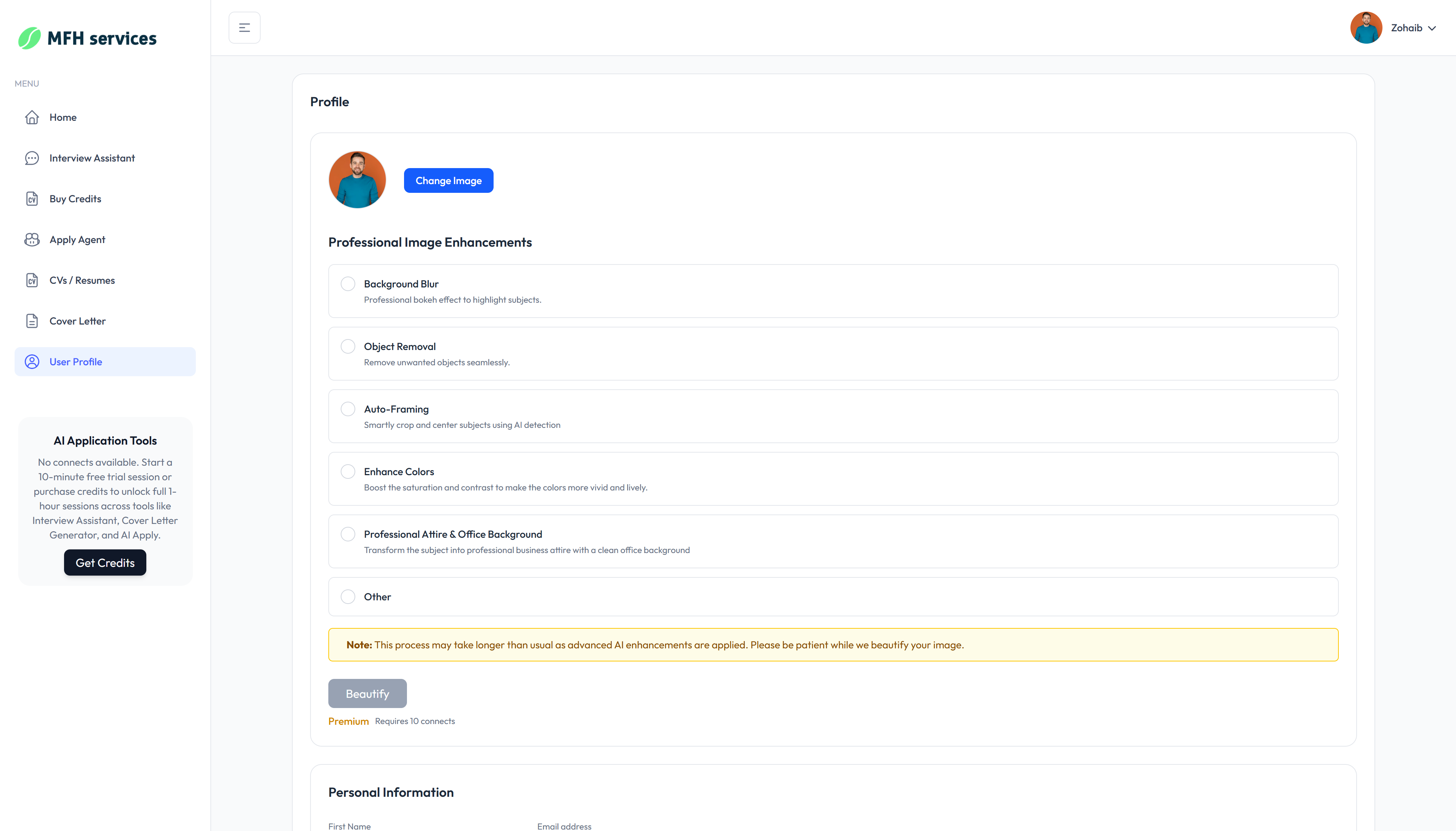Screen dimensions: 1456x831
Task: Choose Professional Attire & Office Background option
Action: pyautogui.click(x=348, y=534)
